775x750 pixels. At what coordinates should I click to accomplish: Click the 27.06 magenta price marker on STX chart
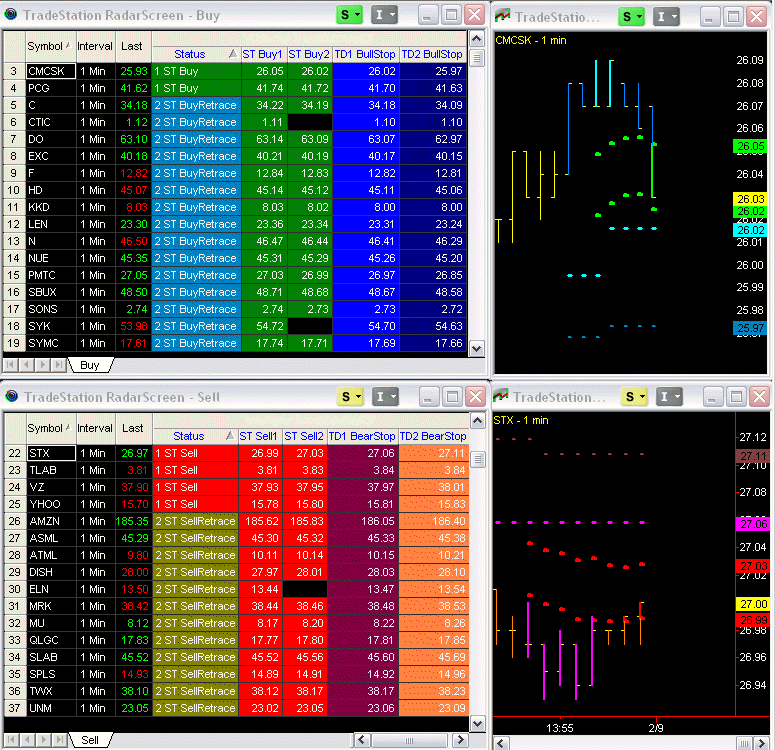pyautogui.click(x=753, y=524)
